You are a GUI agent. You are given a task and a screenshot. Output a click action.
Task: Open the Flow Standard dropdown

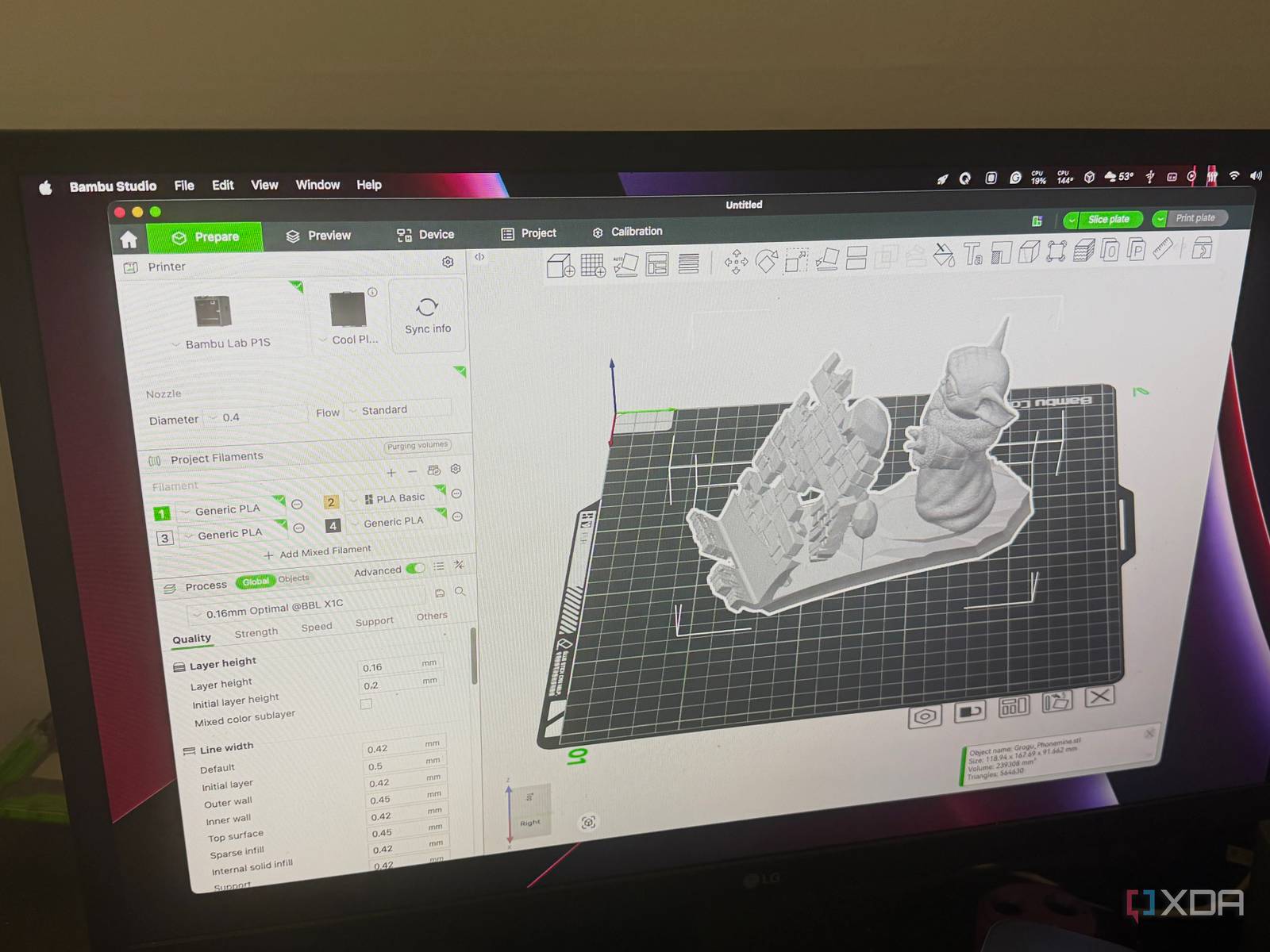coord(399,409)
